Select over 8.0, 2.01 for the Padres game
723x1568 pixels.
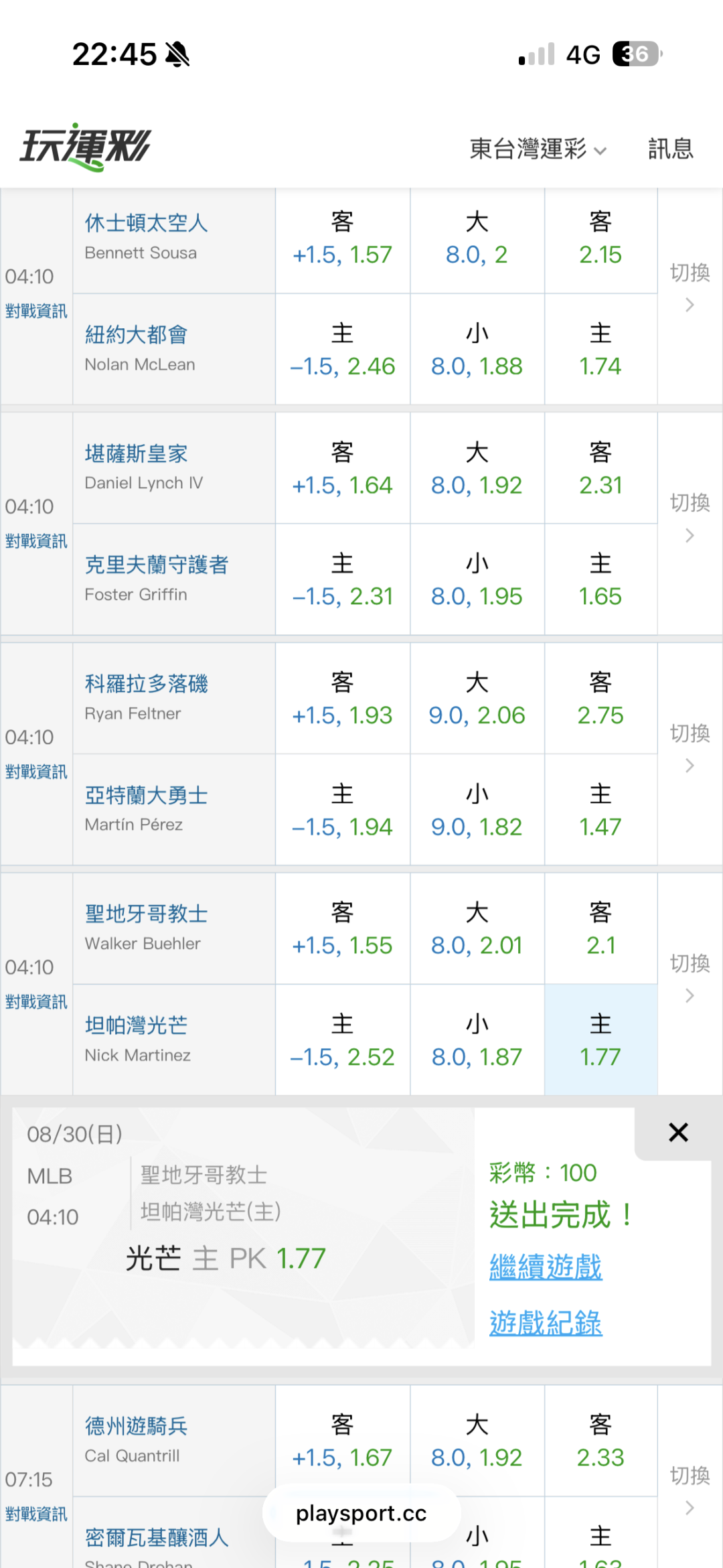pos(477,929)
